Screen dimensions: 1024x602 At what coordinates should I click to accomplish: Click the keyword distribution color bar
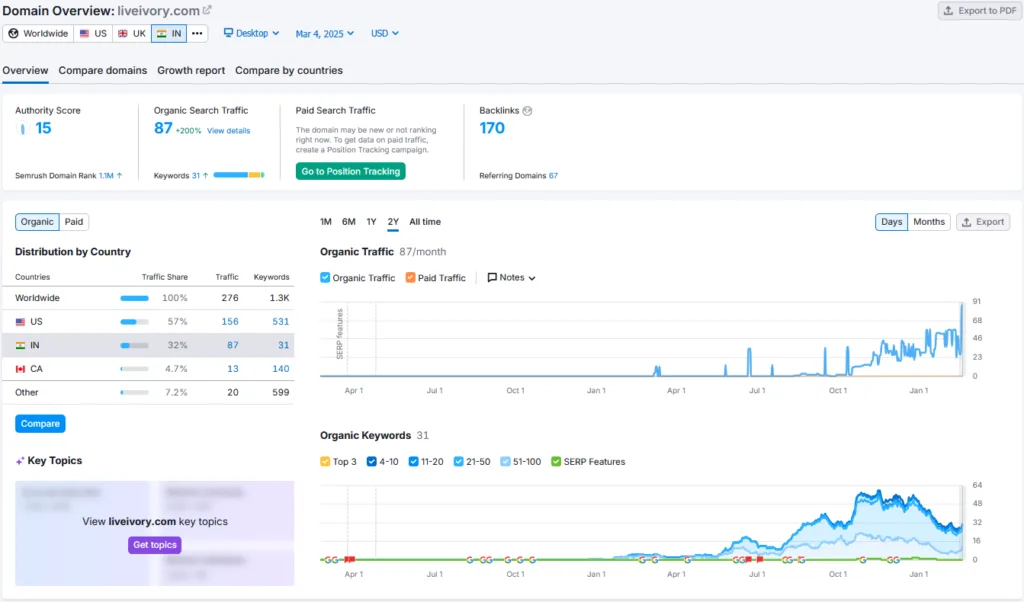click(x=238, y=175)
